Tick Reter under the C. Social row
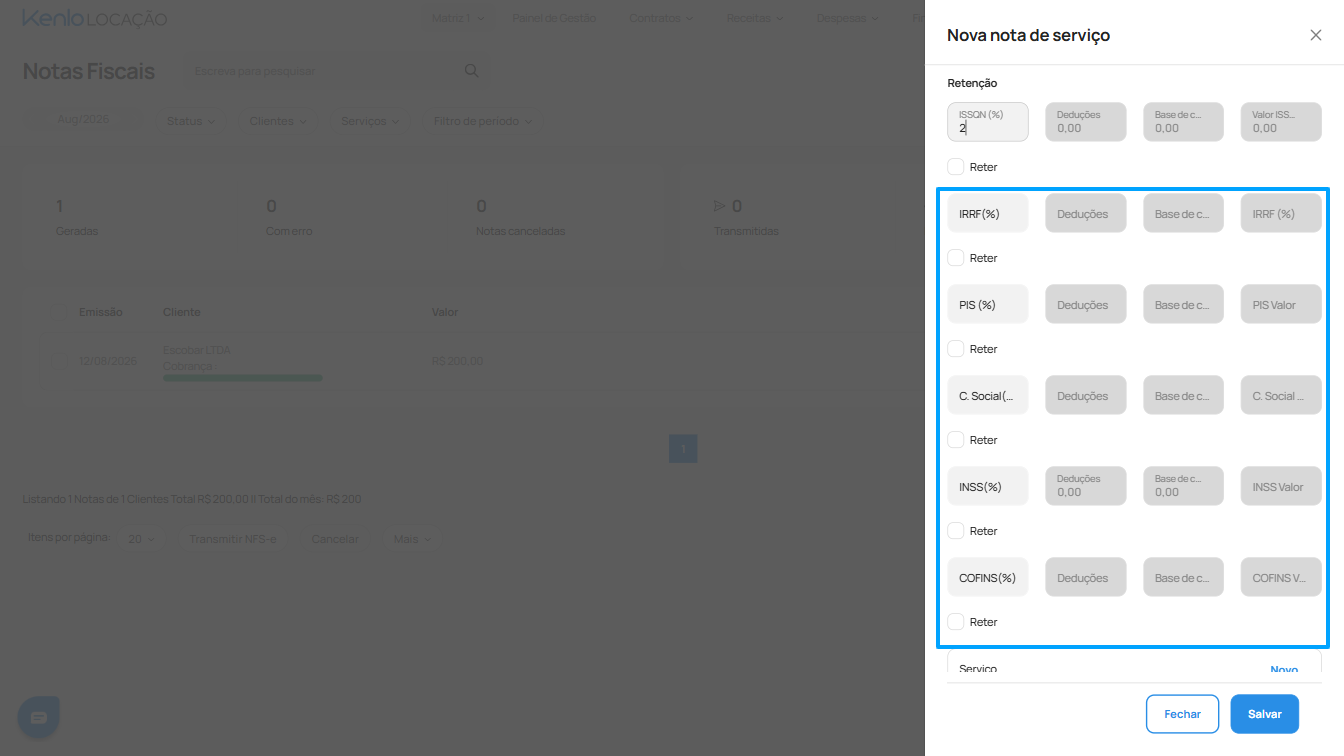Image resolution: width=1344 pixels, height=756 pixels. pyautogui.click(x=956, y=440)
